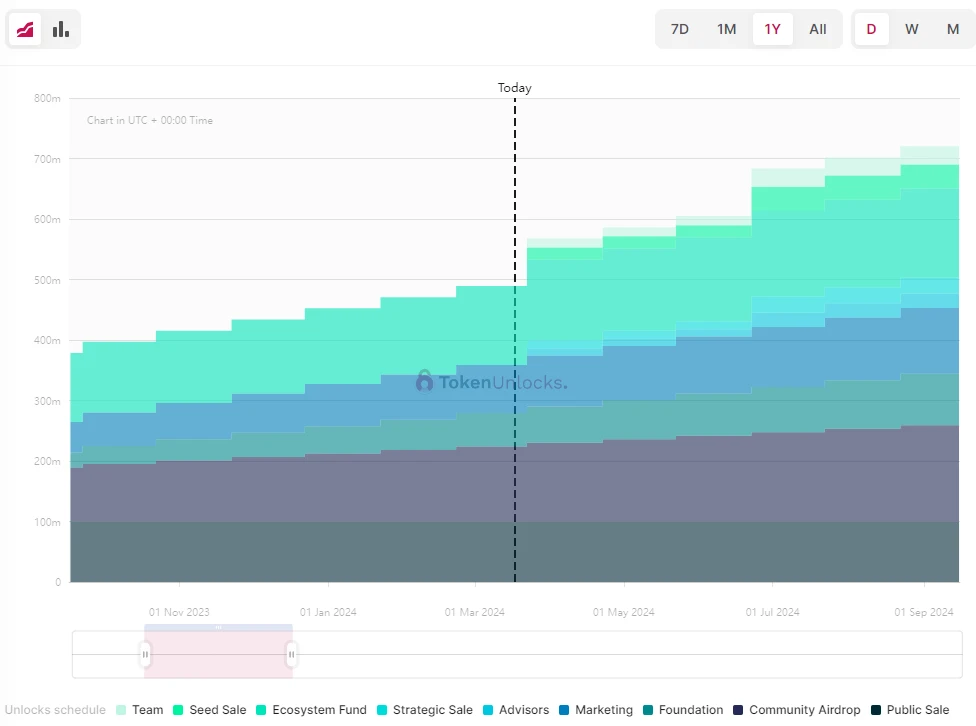Click the Public Sale legend color square
Screen dimensions: 976x726
[x=879, y=710]
